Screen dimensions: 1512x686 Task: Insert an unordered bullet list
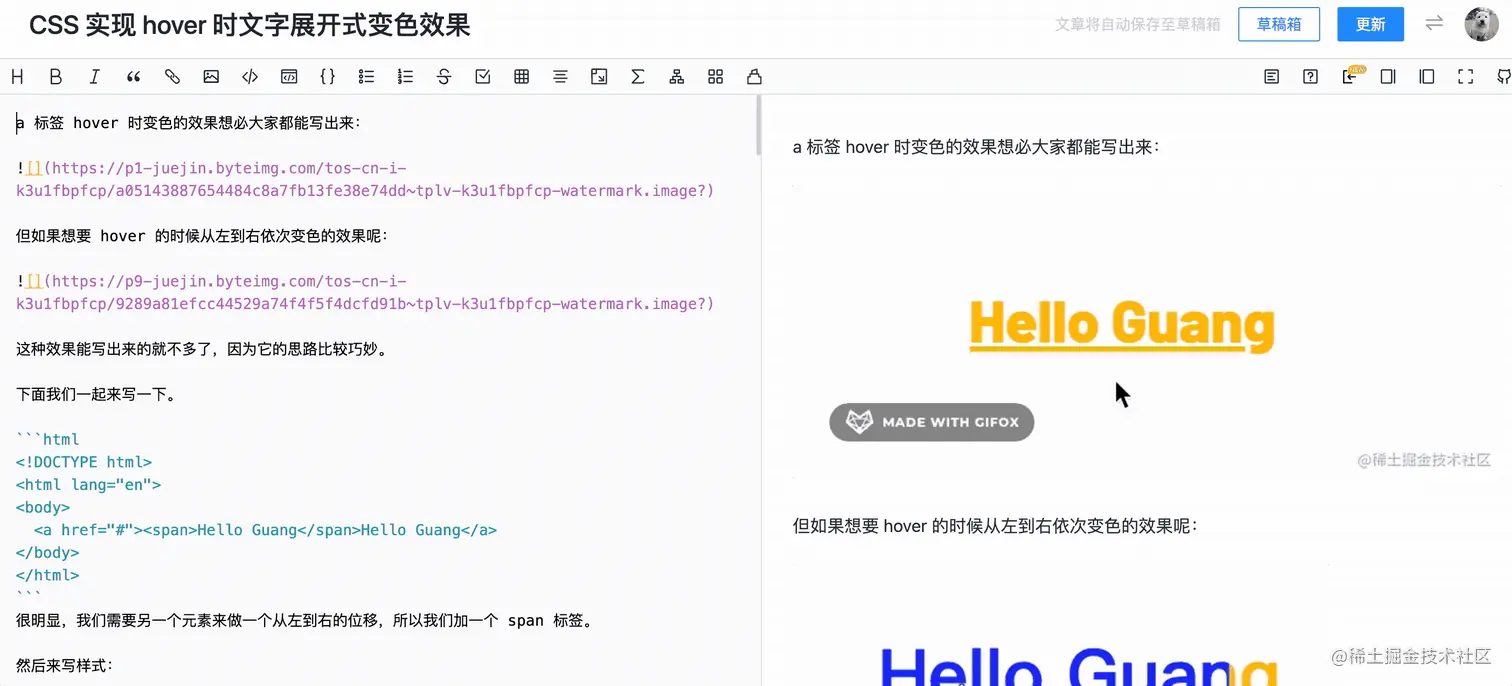pyautogui.click(x=366, y=77)
